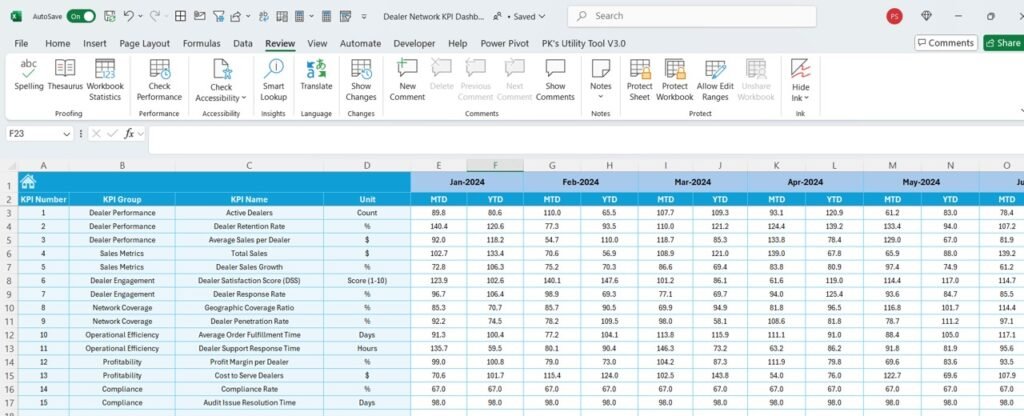Click the home icon in cell A1
Screen dimensions: 1024x416
click(x=28, y=182)
